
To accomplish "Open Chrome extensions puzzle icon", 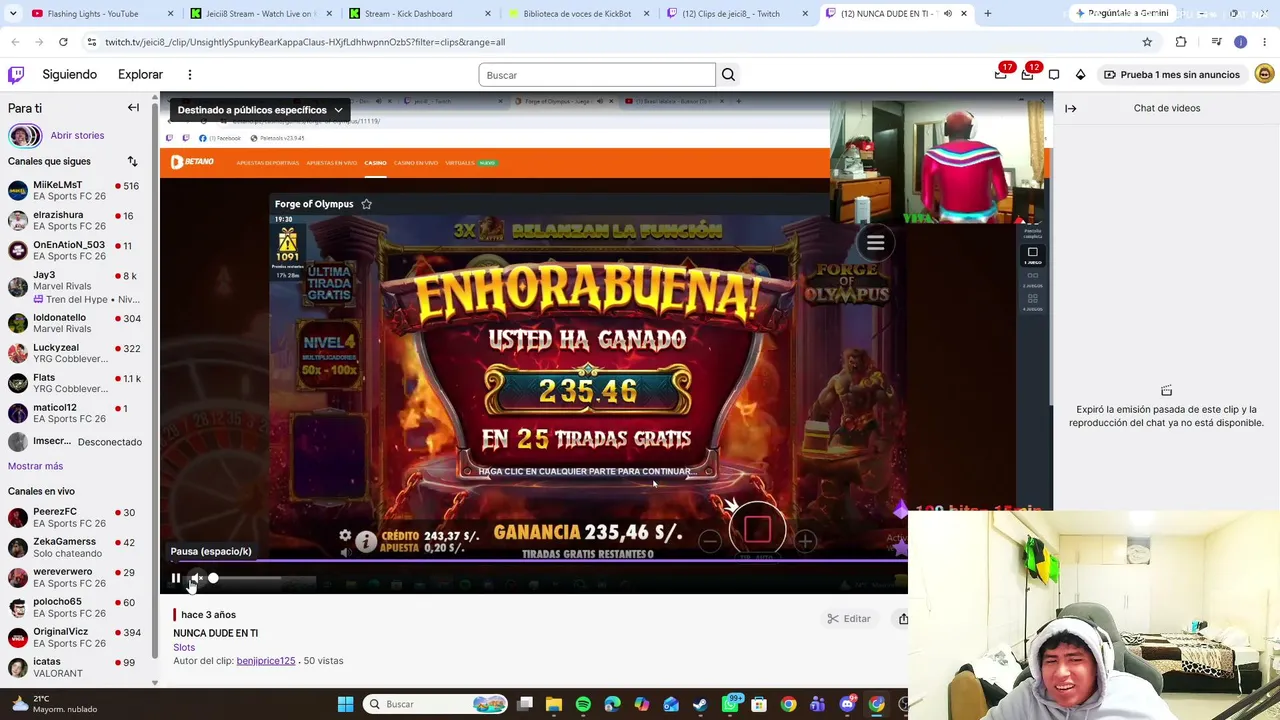I will pyautogui.click(x=1181, y=42).
